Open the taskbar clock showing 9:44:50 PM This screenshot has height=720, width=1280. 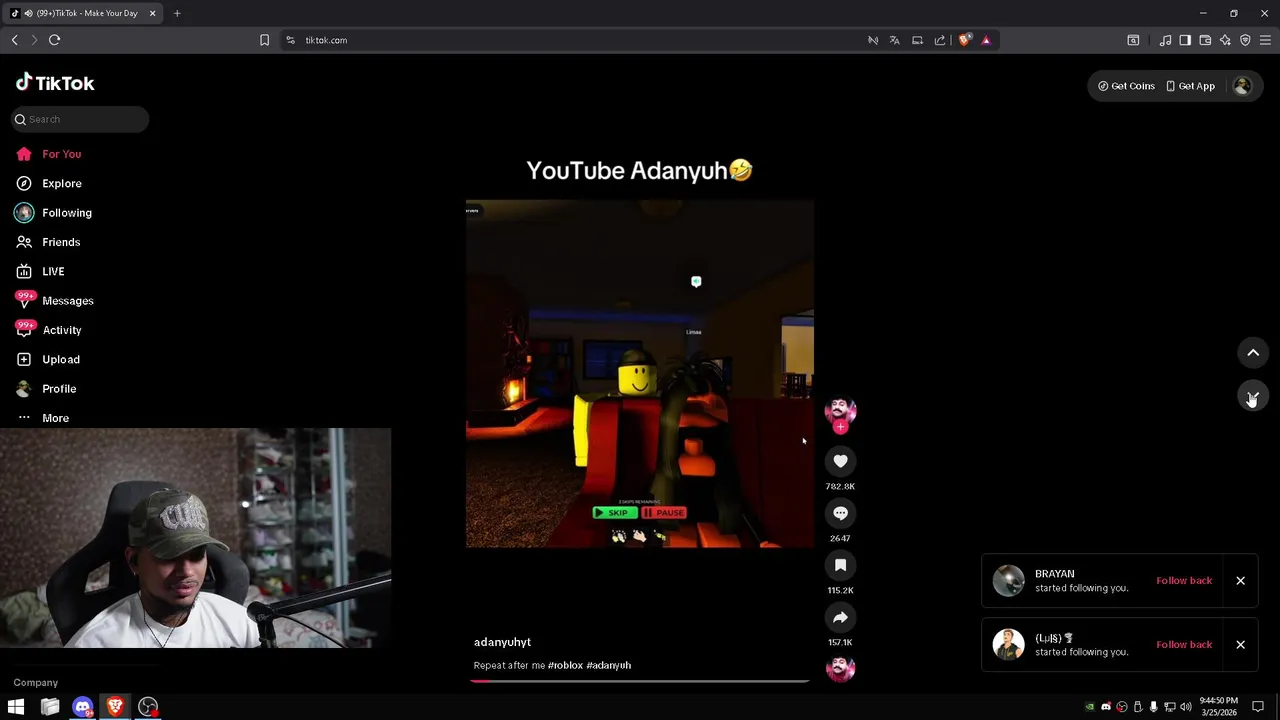tap(1218, 707)
